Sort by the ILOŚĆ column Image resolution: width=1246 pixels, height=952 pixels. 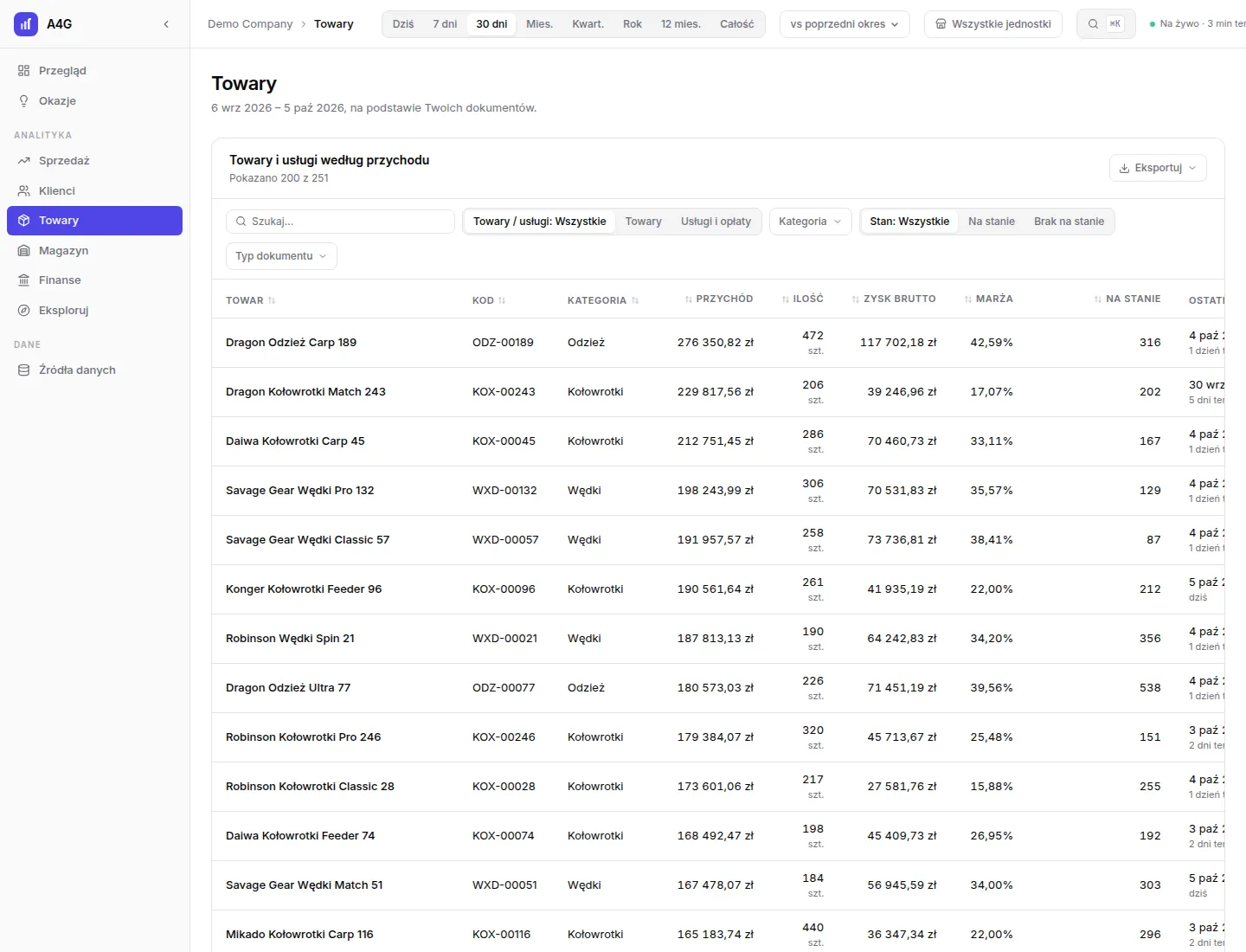point(802,299)
